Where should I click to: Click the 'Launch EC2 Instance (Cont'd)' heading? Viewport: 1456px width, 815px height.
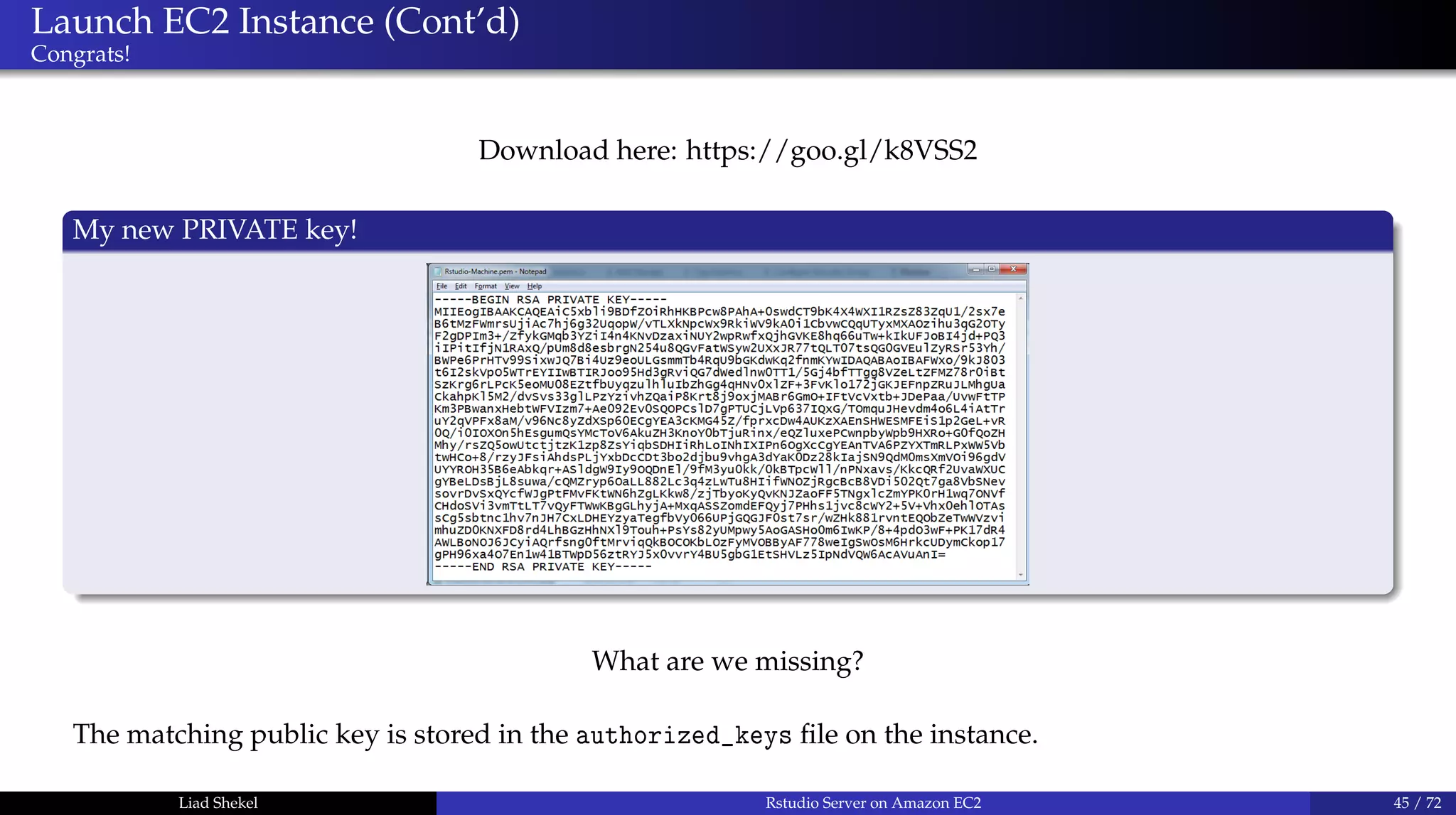tap(275, 21)
